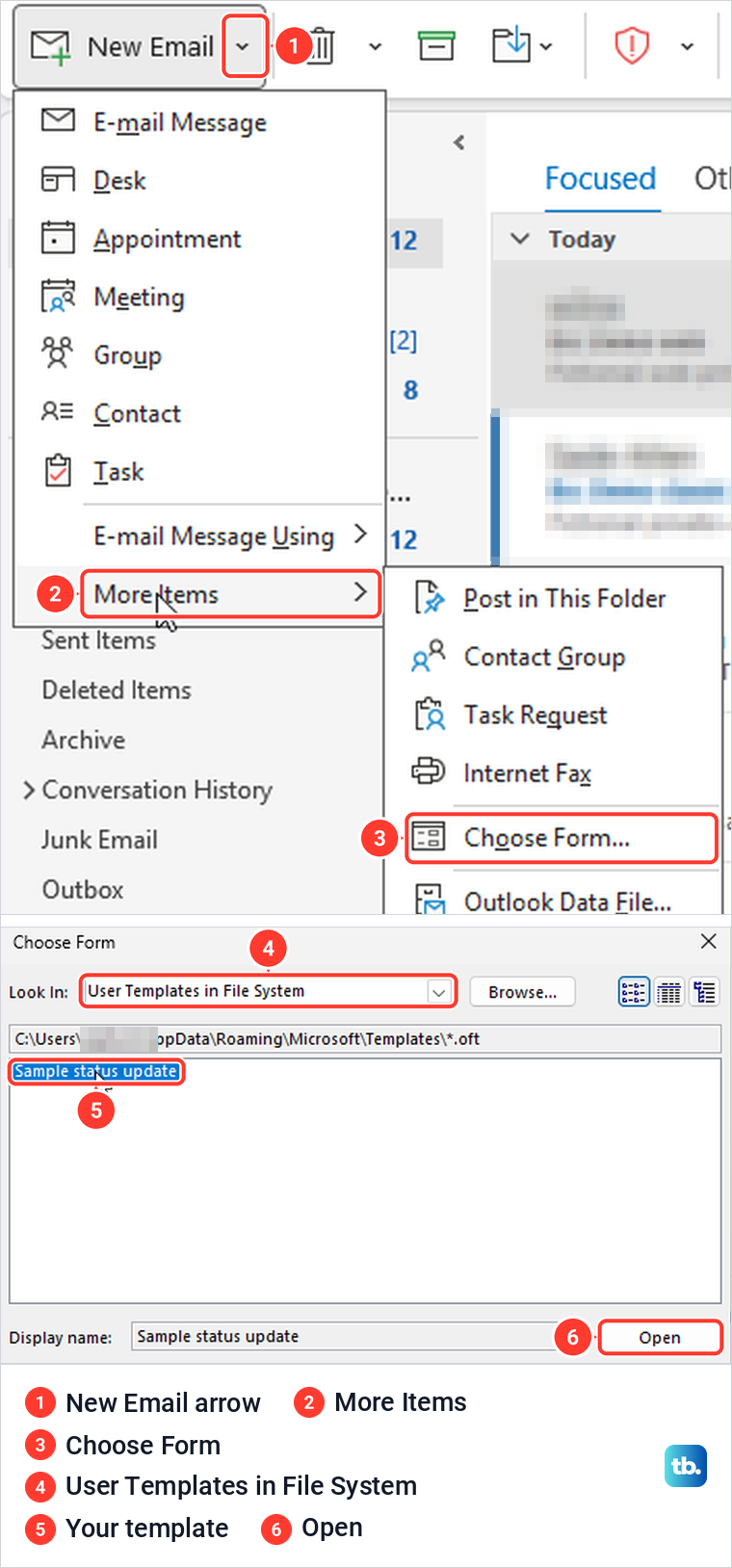Click the printer icon beside Internet Fax

point(429,771)
